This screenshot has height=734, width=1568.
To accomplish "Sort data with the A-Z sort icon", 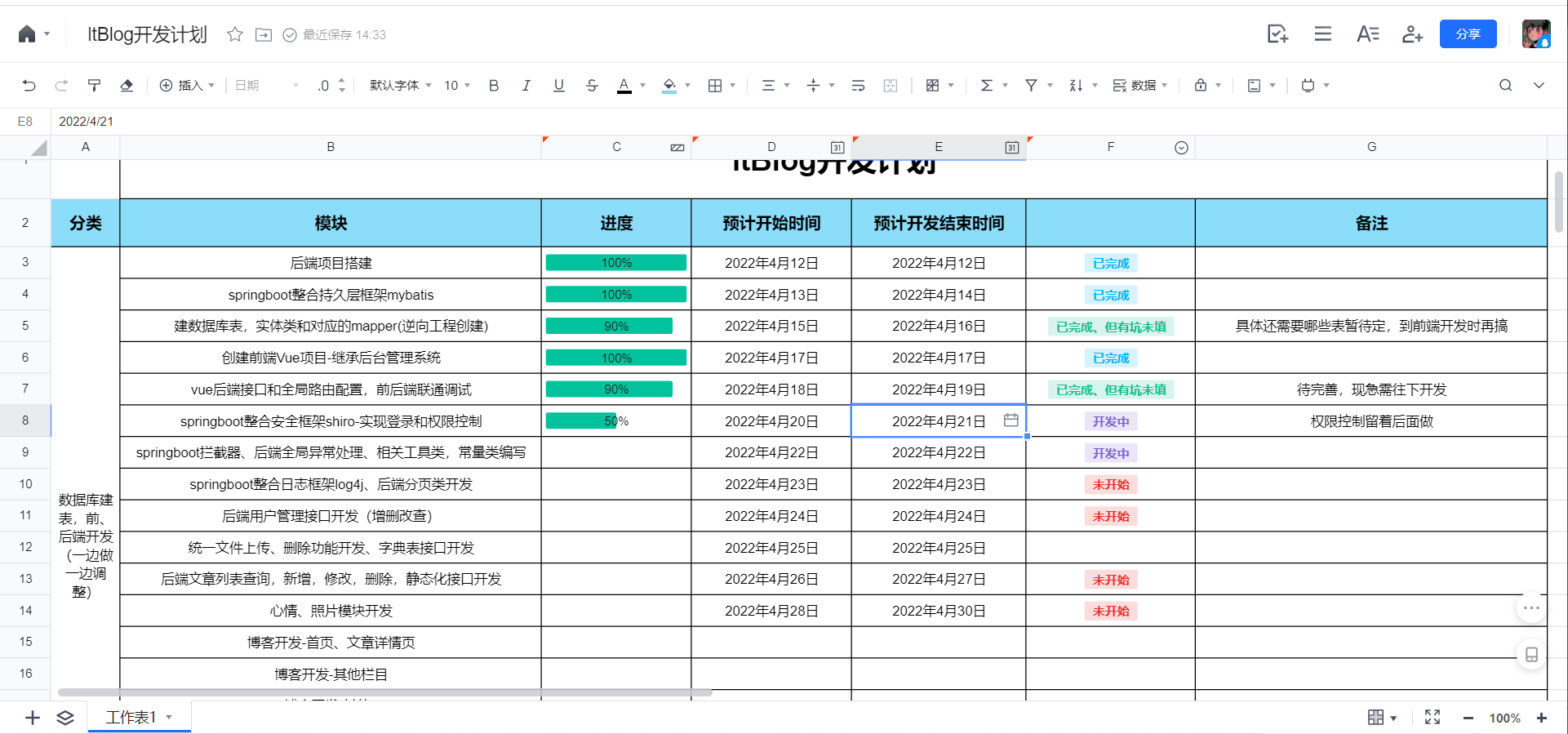I will click(1076, 85).
